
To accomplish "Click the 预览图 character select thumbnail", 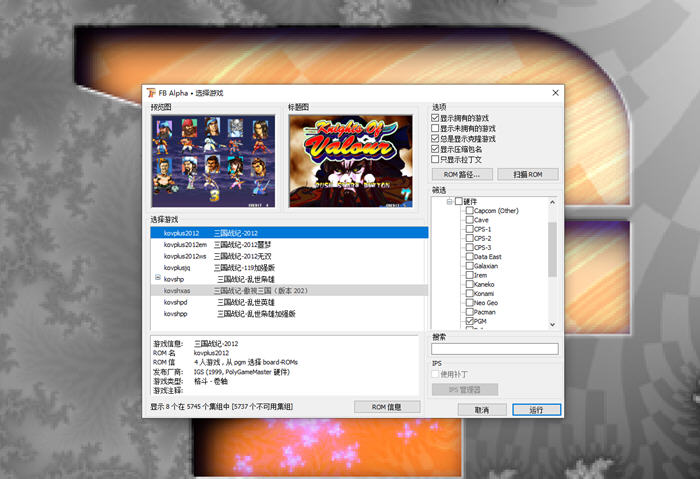I will [x=213, y=161].
